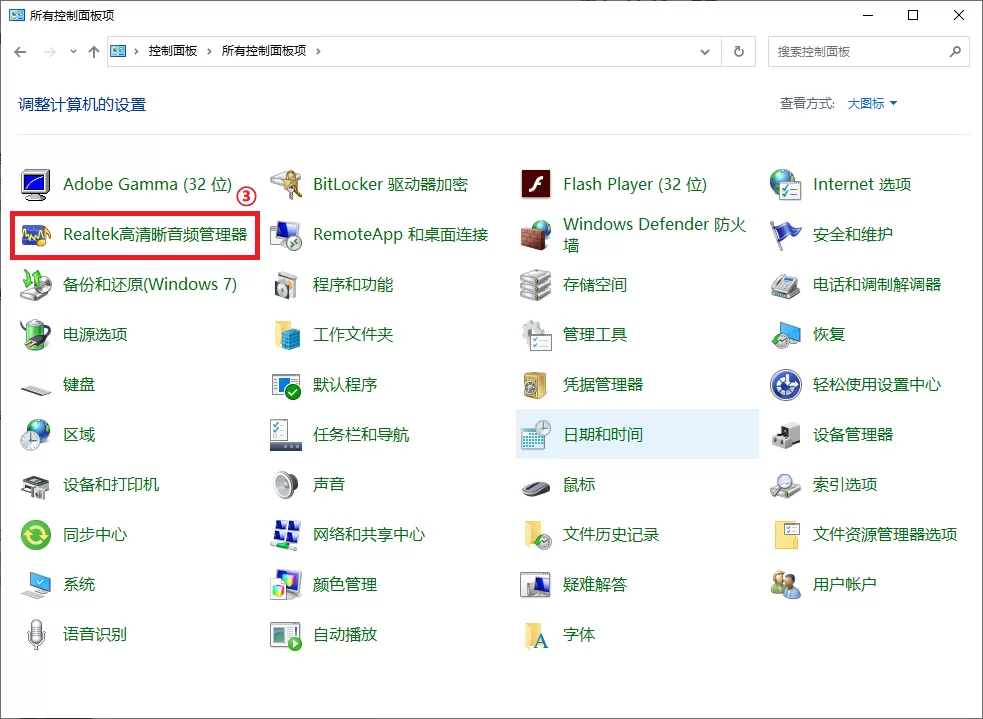Open the 电源选项 battery icon
983x719 pixels.
[x=37, y=335]
